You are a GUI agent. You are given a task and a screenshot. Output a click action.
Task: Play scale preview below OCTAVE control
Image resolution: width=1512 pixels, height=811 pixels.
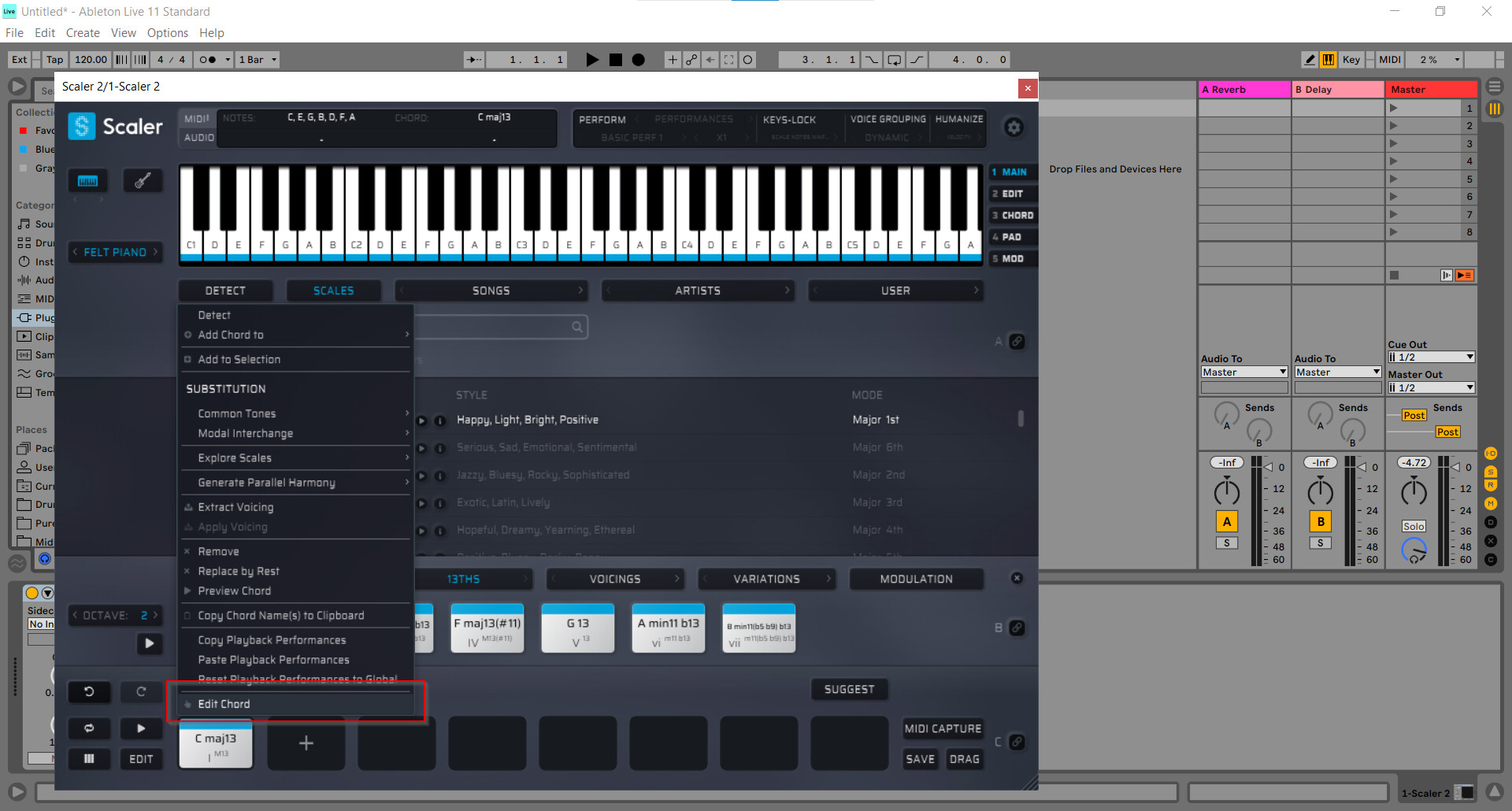pyautogui.click(x=149, y=643)
